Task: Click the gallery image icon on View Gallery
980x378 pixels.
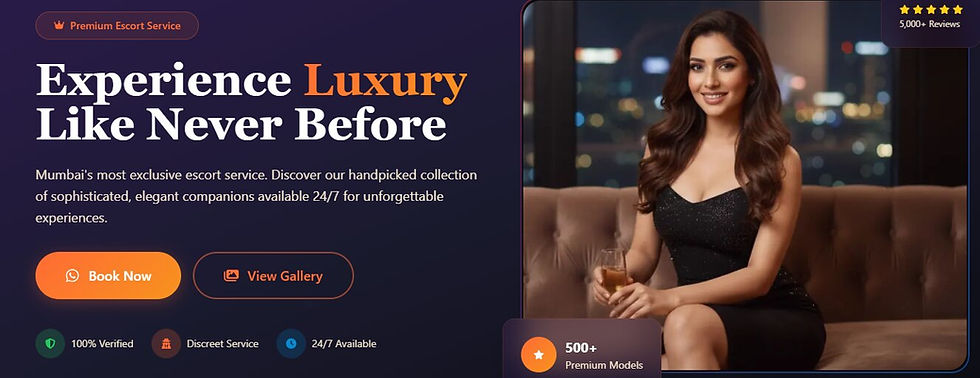Action: 231,276
